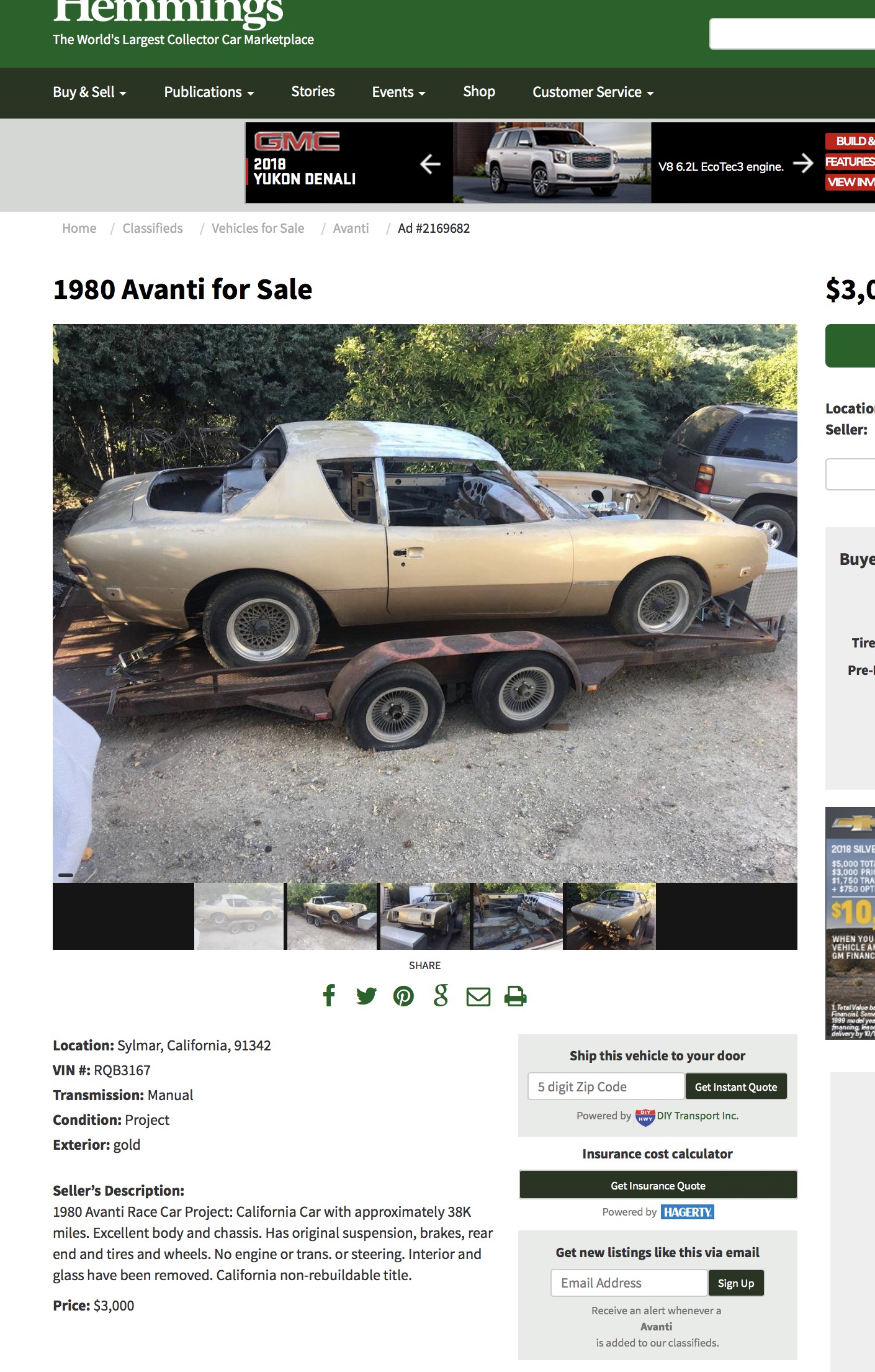Click right arrow in GMC Yukon ad

(803, 163)
